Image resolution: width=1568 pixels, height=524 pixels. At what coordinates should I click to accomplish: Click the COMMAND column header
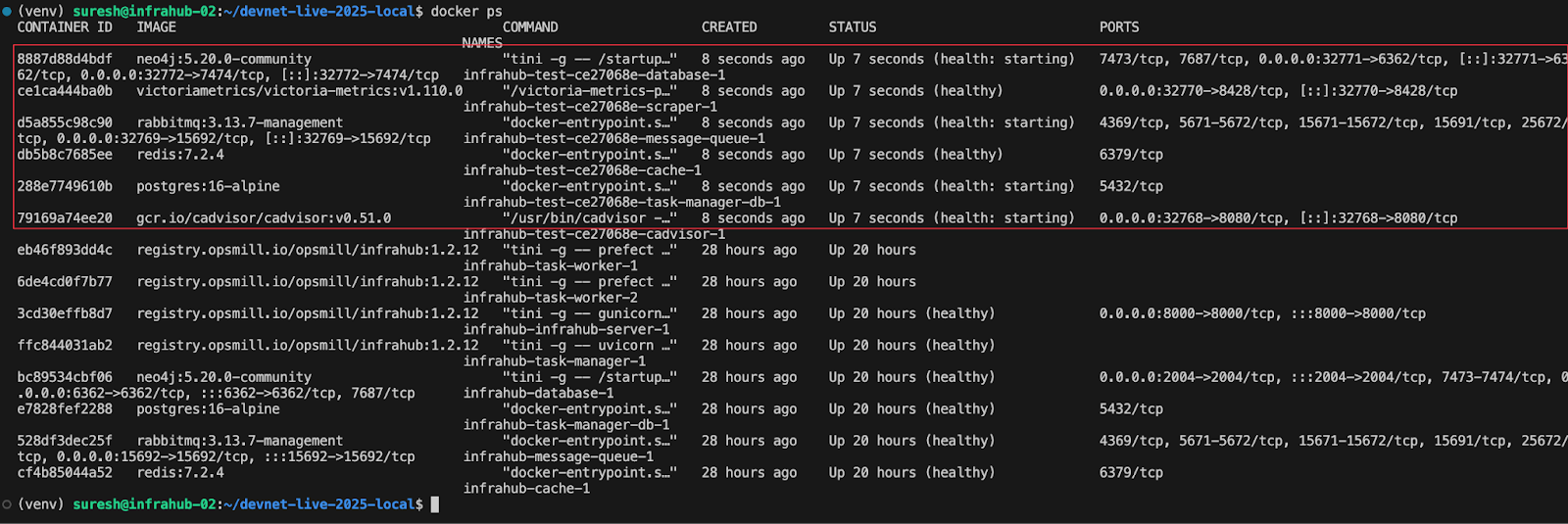point(530,27)
